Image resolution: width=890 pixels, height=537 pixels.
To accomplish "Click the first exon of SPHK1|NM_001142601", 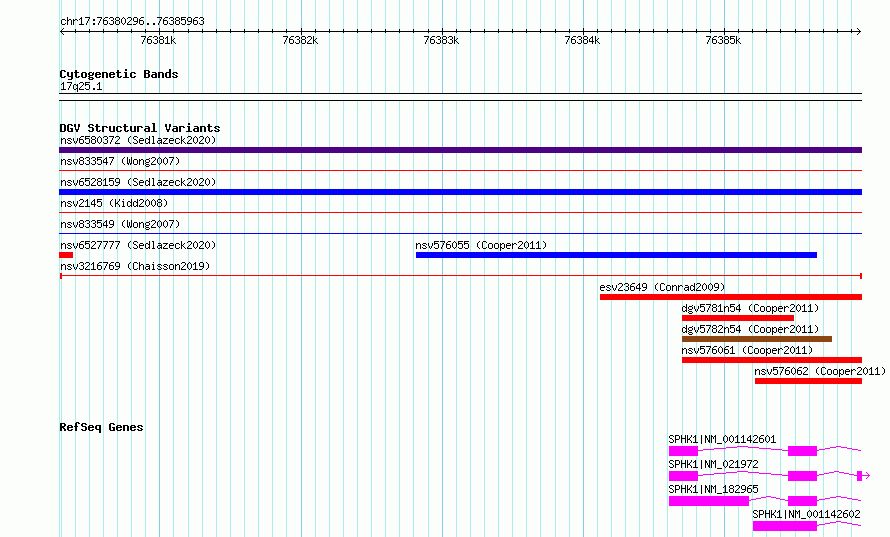I will pos(683,451).
